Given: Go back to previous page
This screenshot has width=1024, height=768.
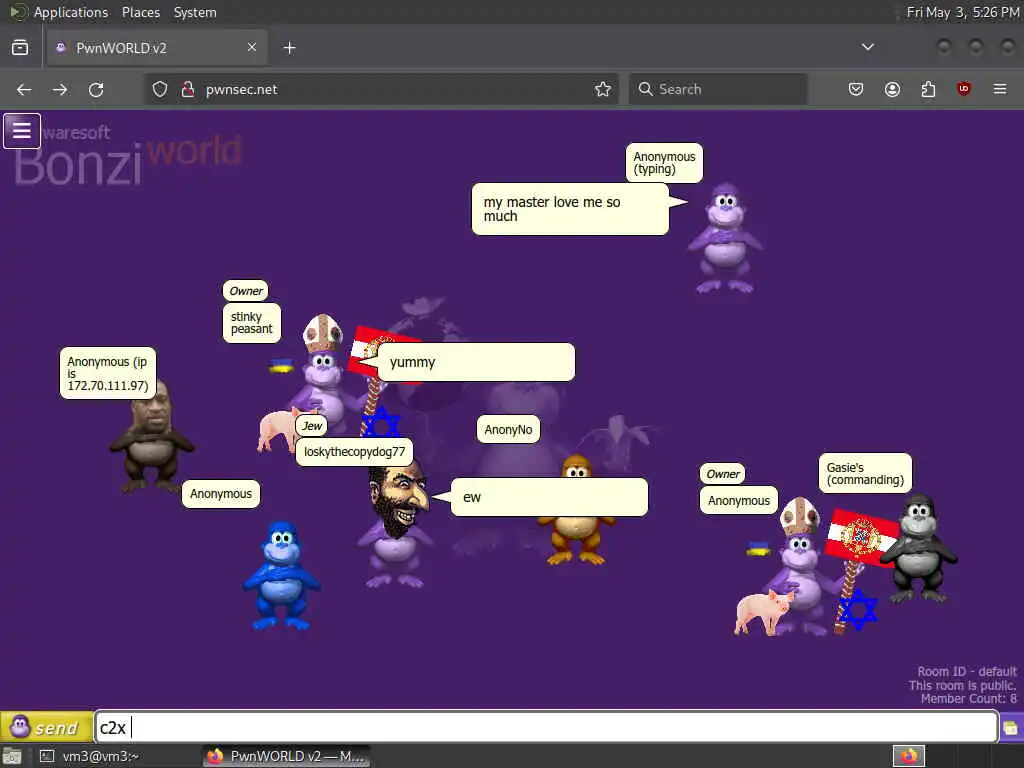Looking at the screenshot, I should point(24,89).
